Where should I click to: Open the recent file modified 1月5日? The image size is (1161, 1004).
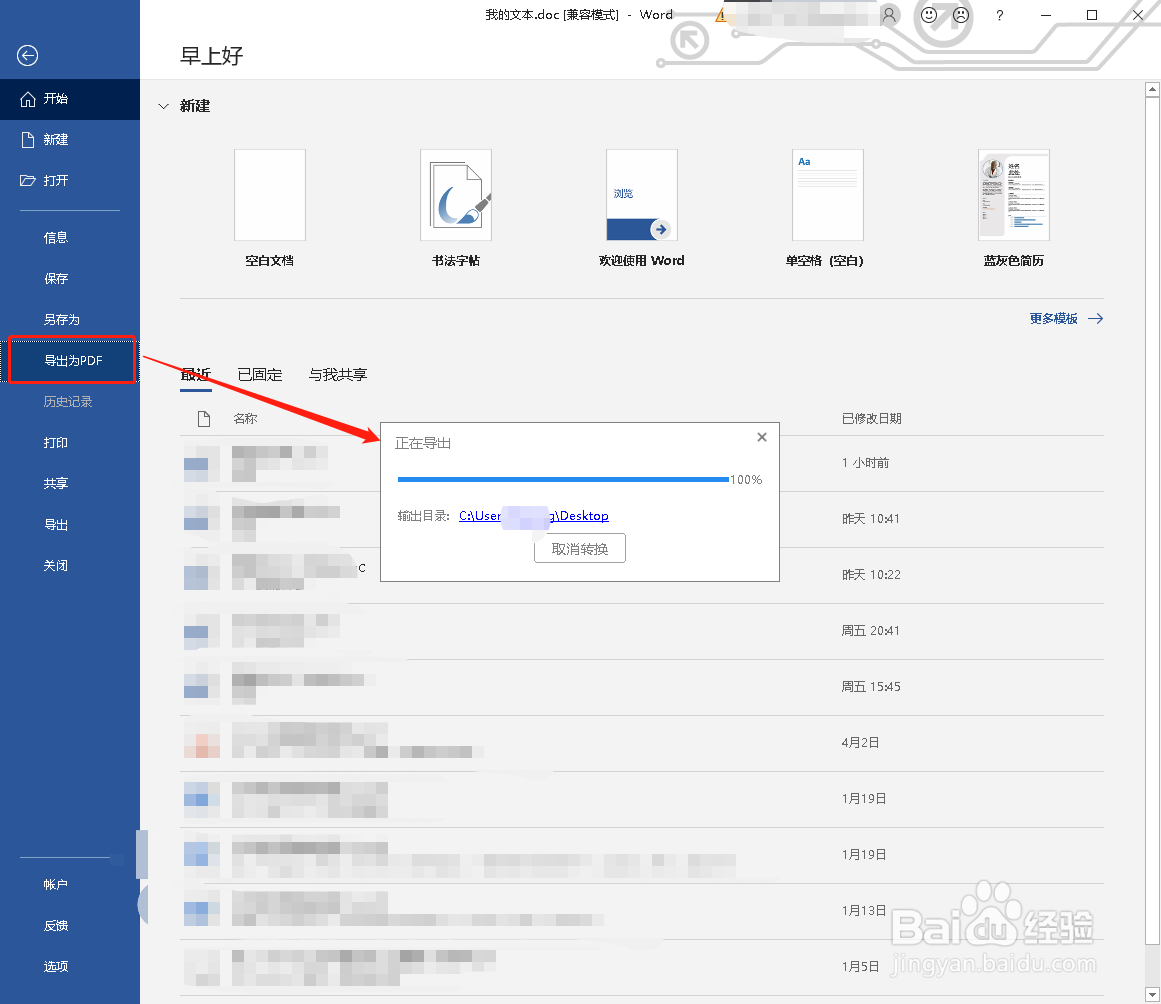tap(642, 968)
